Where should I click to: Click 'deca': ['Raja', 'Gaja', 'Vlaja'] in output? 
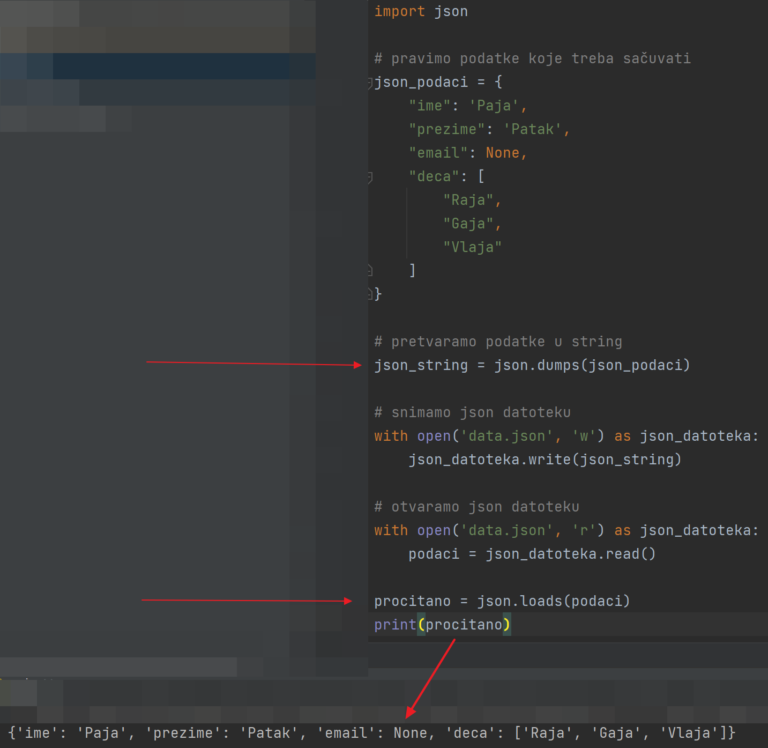point(587,733)
